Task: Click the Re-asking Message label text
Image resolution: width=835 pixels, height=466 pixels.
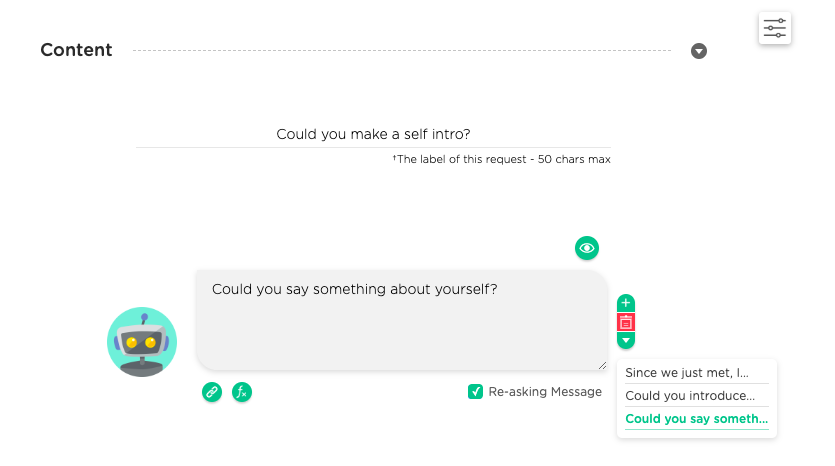Action: (x=545, y=391)
